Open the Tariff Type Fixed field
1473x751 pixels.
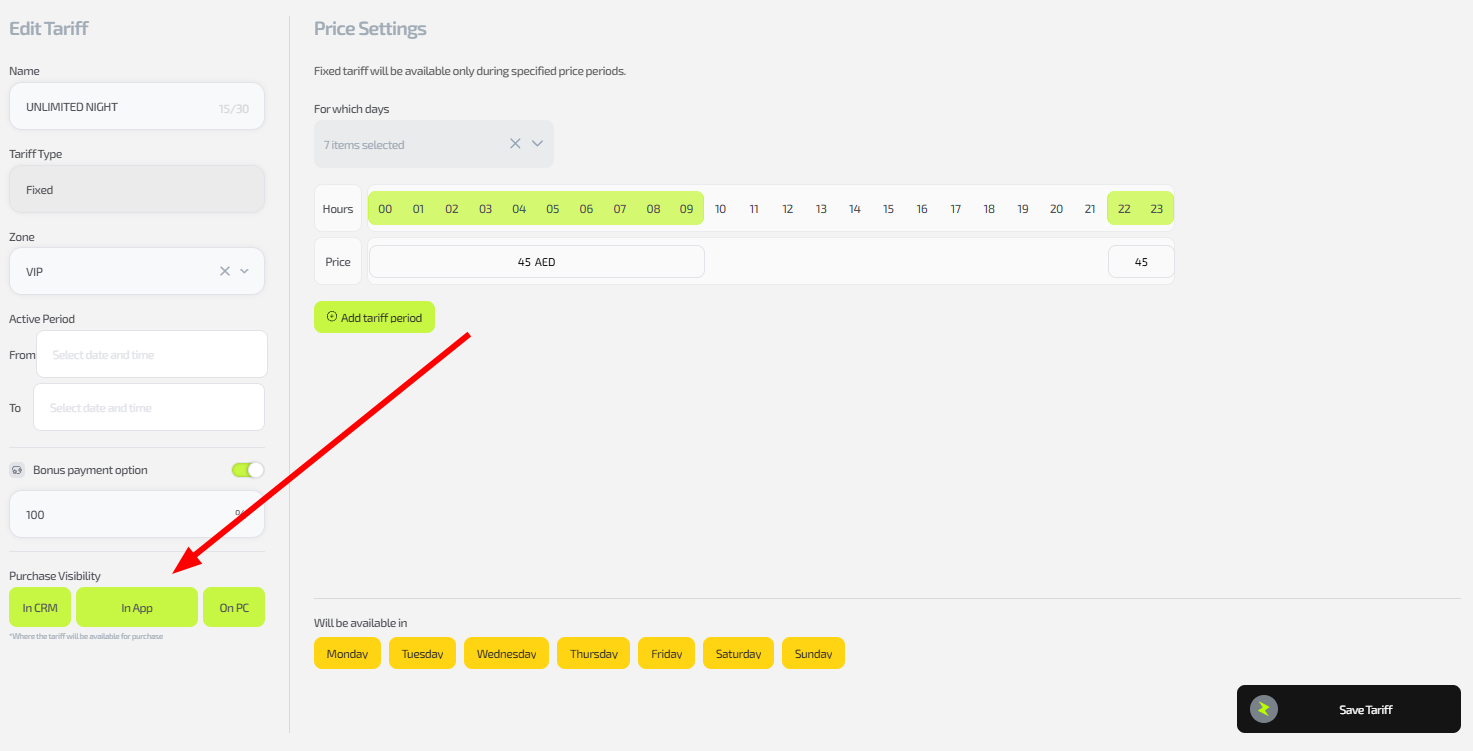tap(137, 189)
